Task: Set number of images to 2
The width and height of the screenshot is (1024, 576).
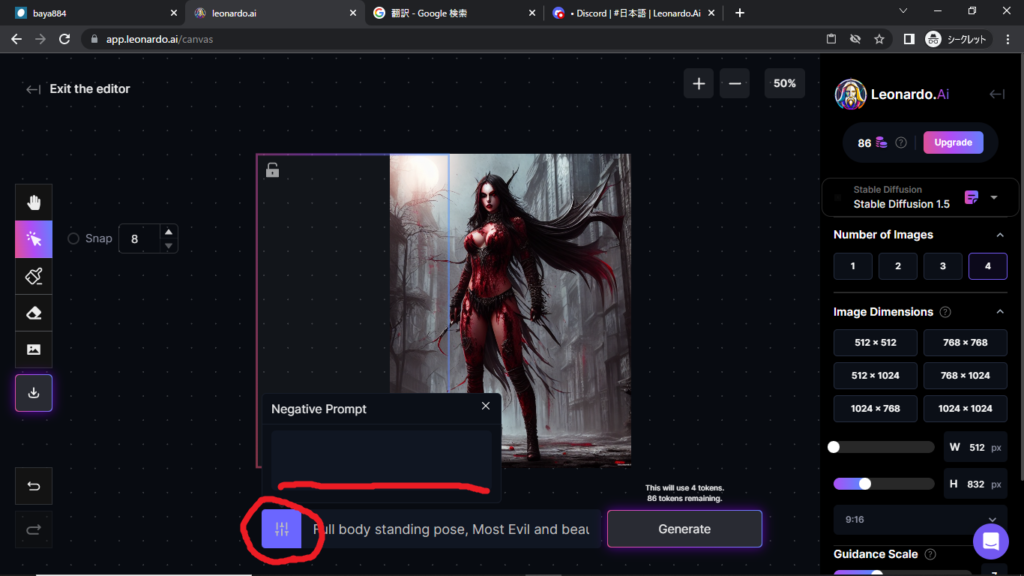Action: (898, 266)
